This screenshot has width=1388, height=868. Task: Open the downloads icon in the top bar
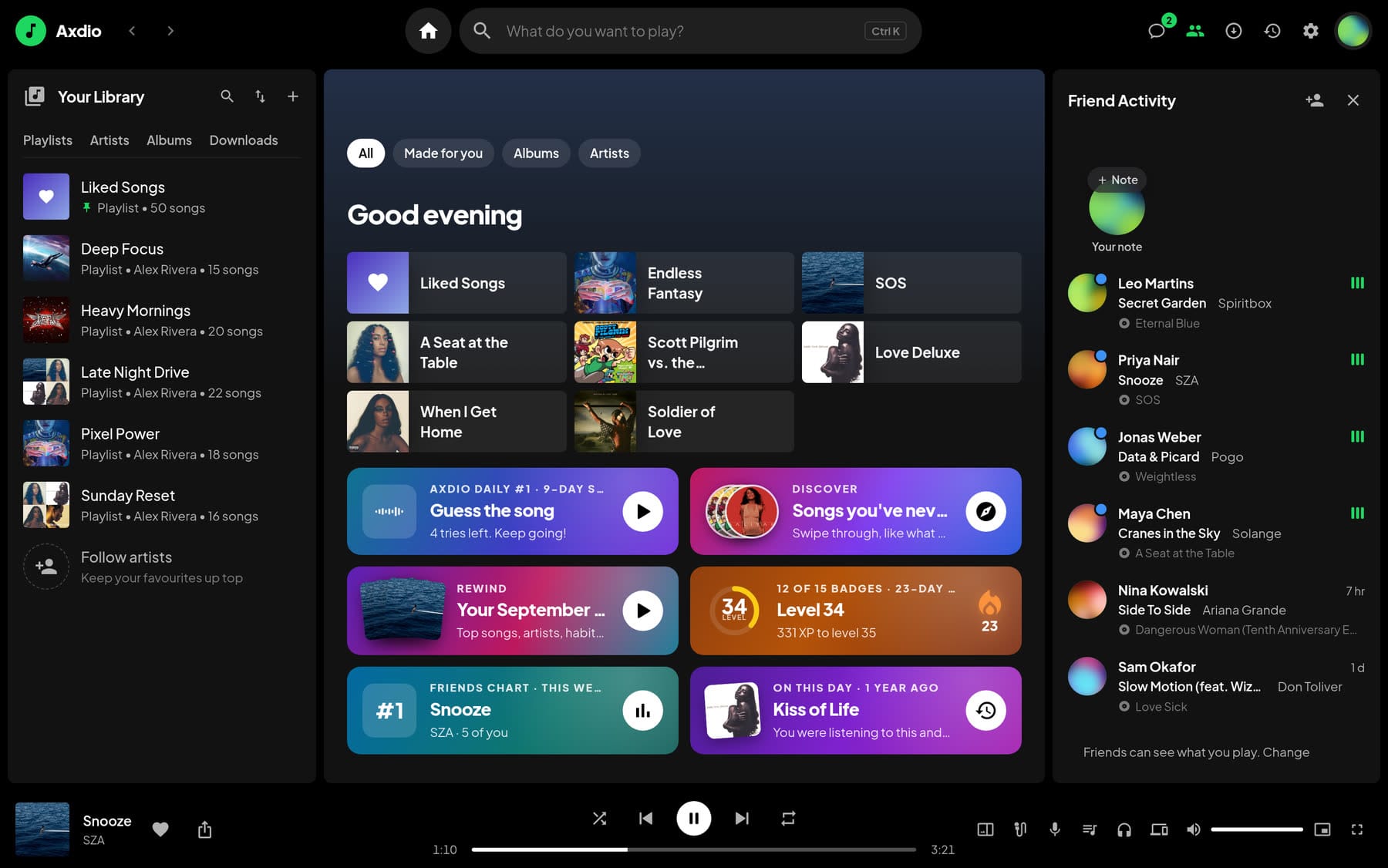pyautogui.click(x=1234, y=31)
